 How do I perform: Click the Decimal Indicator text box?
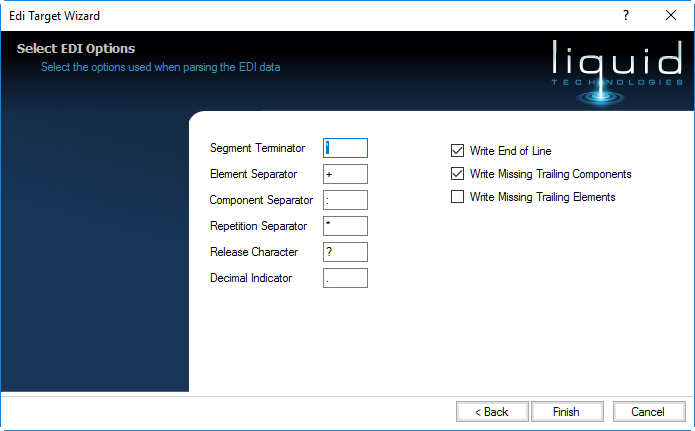(346, 278)
